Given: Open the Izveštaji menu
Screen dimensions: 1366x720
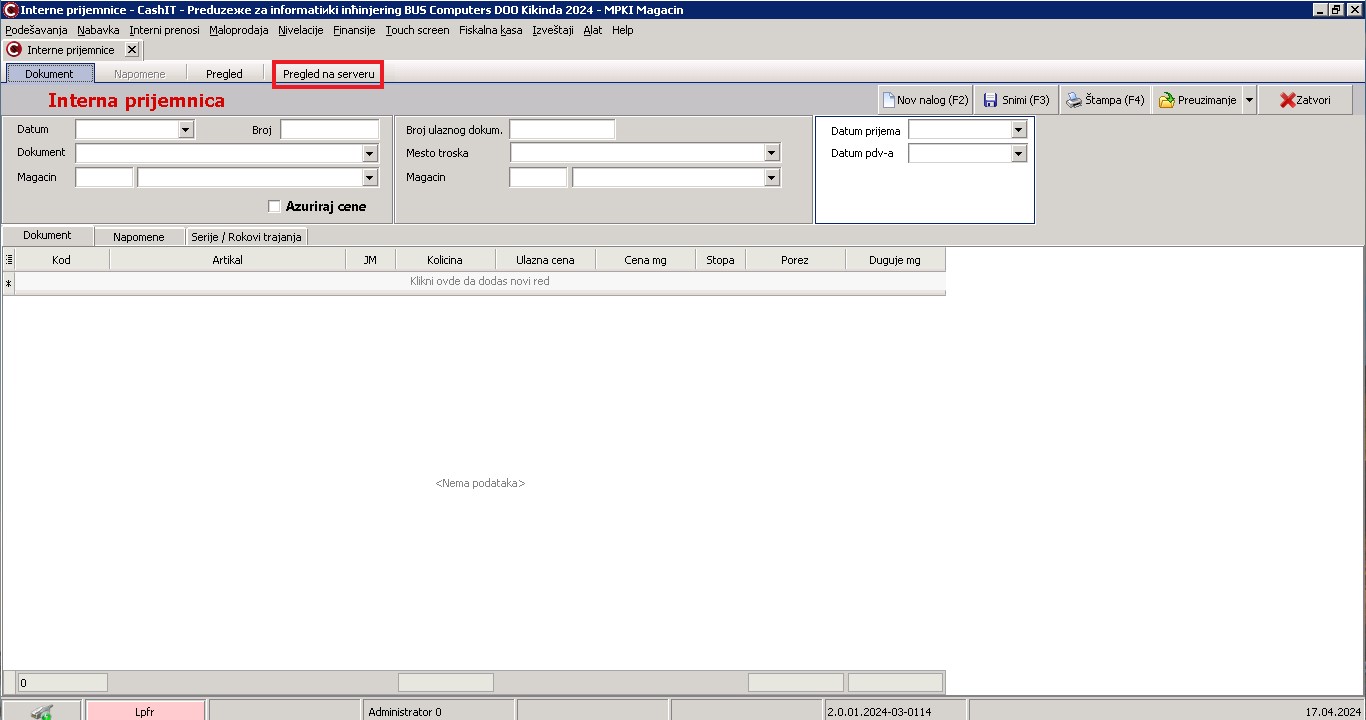Looking at the screenshot, I should tap(553, 30).
